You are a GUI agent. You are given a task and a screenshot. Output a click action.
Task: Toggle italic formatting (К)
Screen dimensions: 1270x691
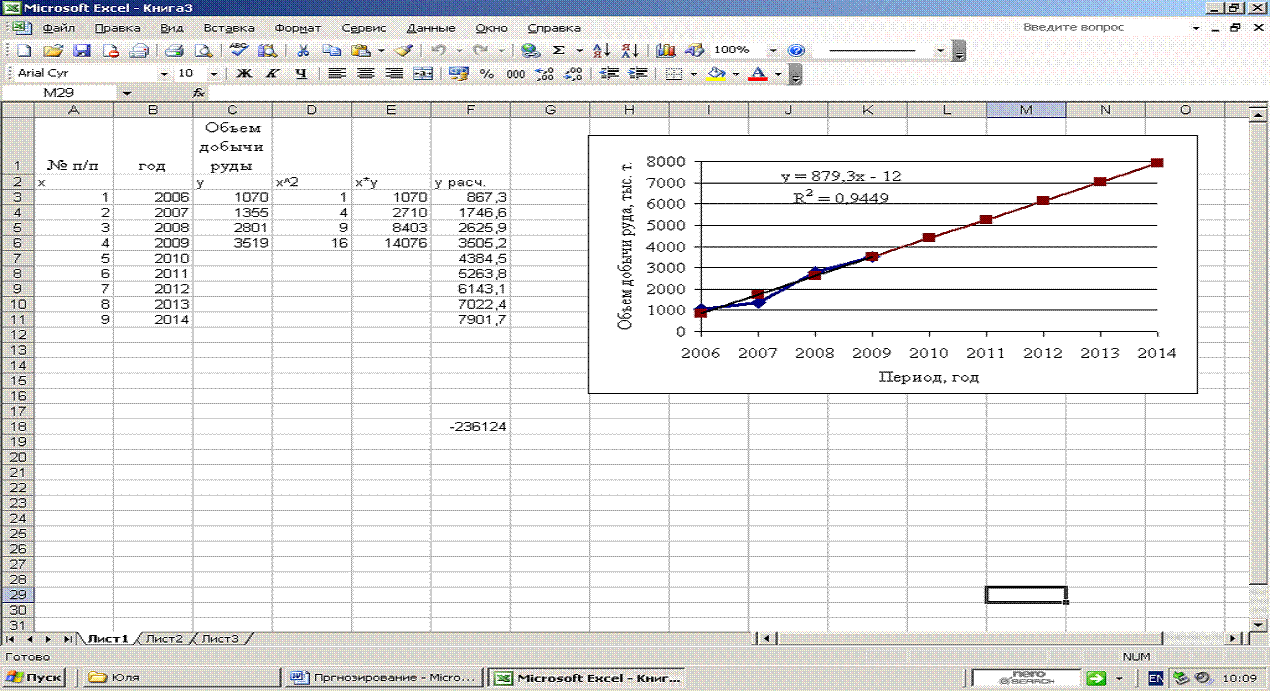(x=272, y=74)
